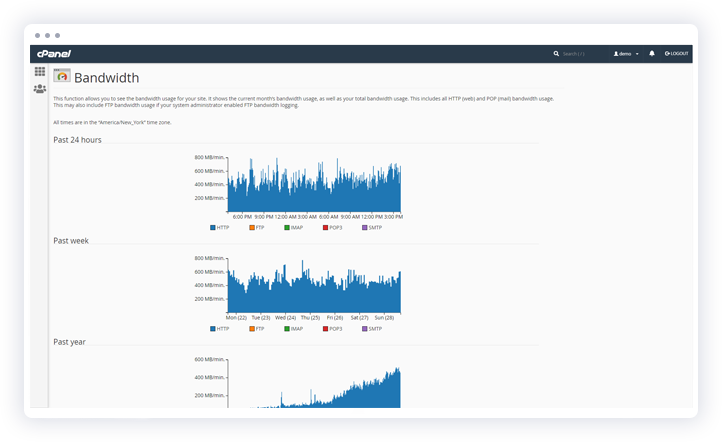Click the user avatar icon beside demo
Viewport: 722px width, 442px height.
coord(616,53)
